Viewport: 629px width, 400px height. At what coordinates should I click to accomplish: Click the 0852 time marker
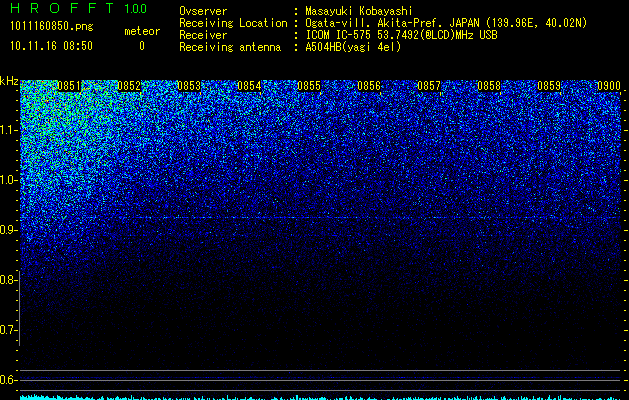point(129,86)
